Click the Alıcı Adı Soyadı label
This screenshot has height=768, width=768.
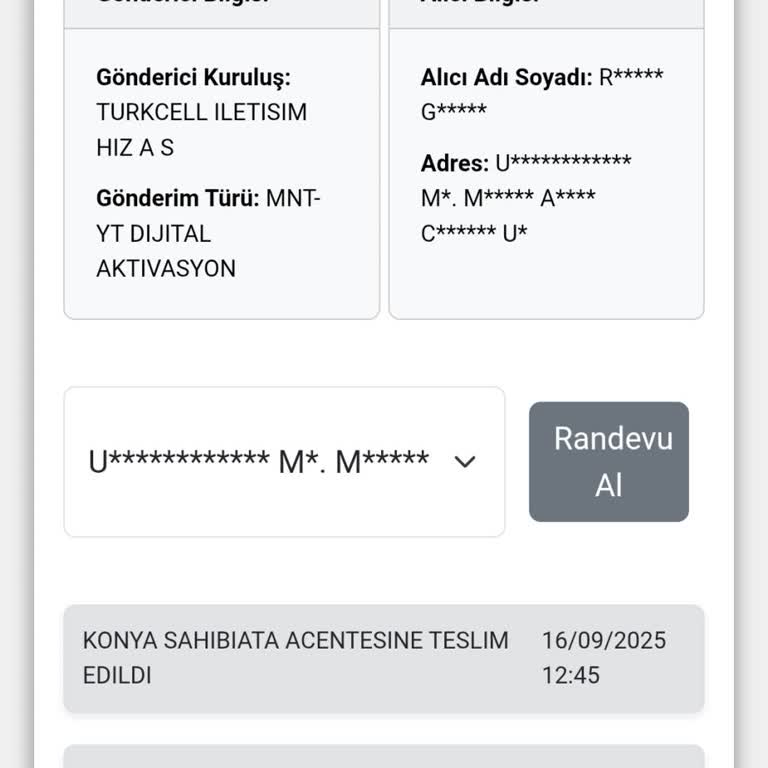pos(506,77)
